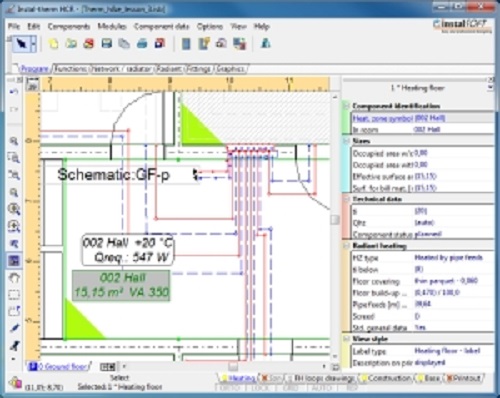500x398 pixels.
Task: Click the round zoom icon, fifth magnifier down
Action: 14,209
